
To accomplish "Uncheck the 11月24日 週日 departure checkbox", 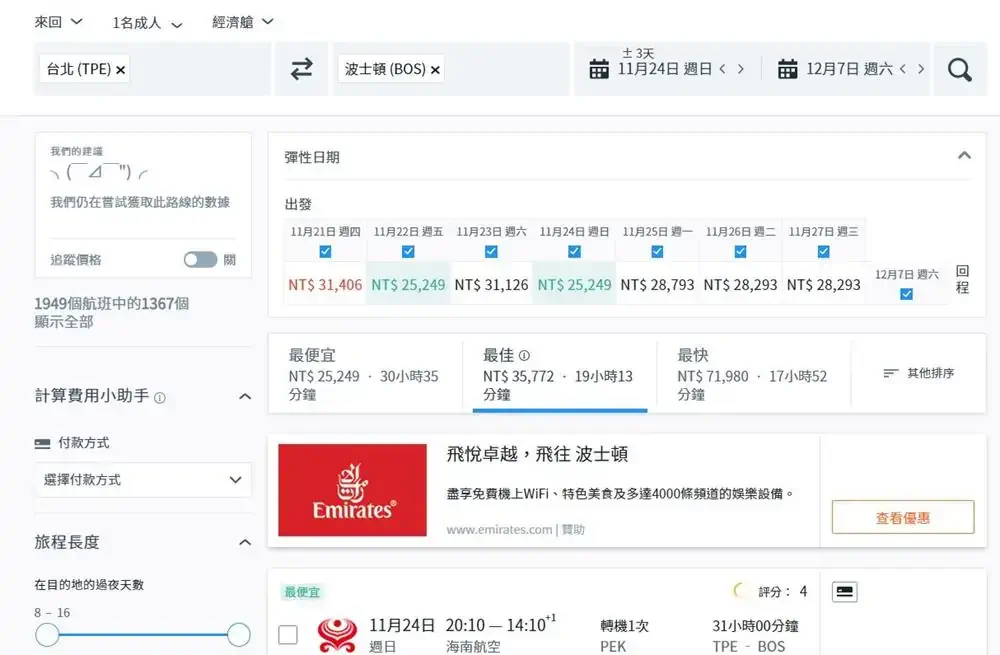I will [574, 251].
